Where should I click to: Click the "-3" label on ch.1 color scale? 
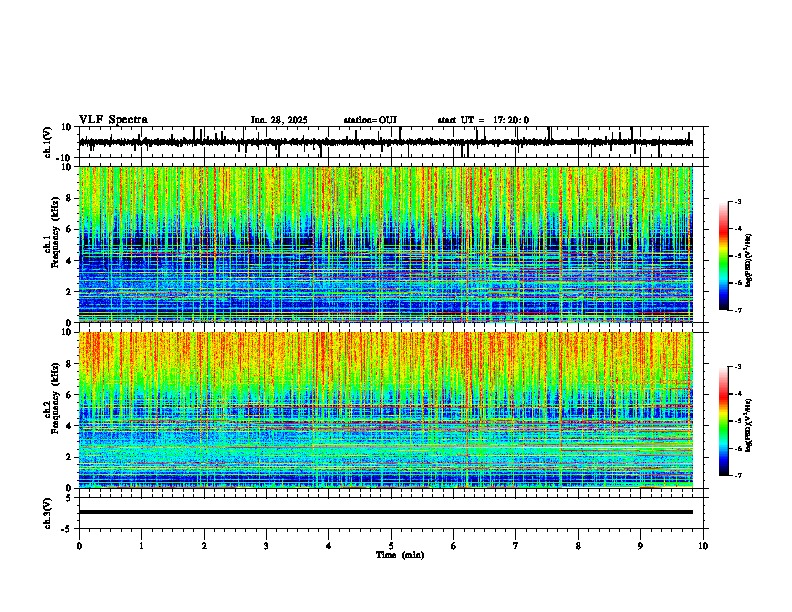point(738,201)
